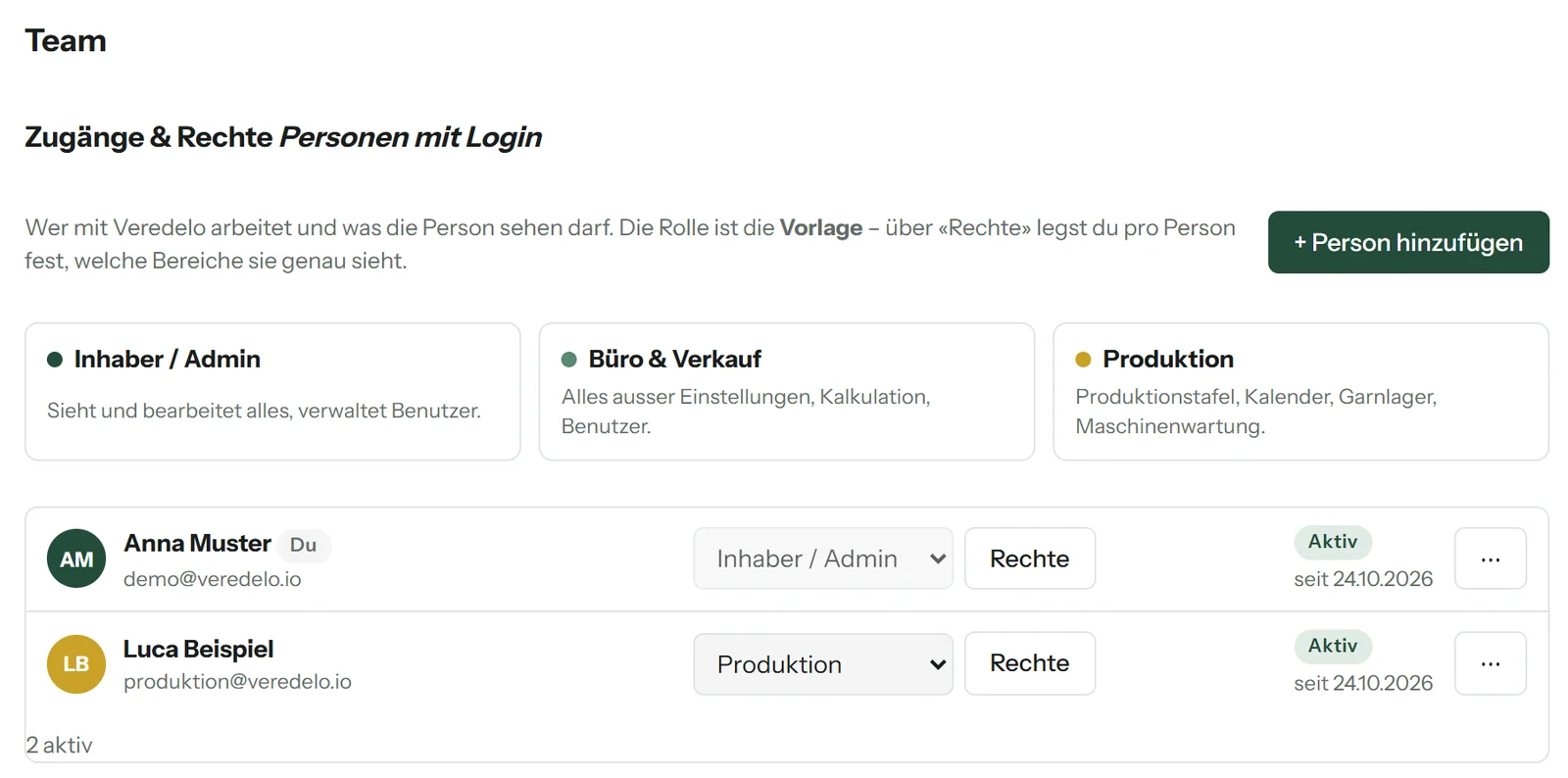1568x778 pixels.
Task: Click the email demo@veredelo.io
Action: click(213, 579)
